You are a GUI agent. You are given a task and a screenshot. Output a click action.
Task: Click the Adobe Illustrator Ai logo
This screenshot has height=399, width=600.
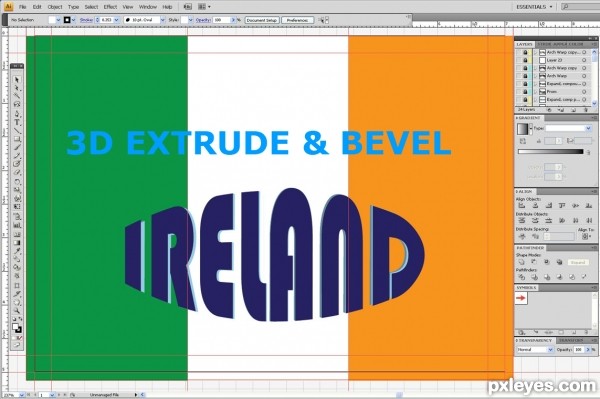pyautogui.click(x=8, y=7)
